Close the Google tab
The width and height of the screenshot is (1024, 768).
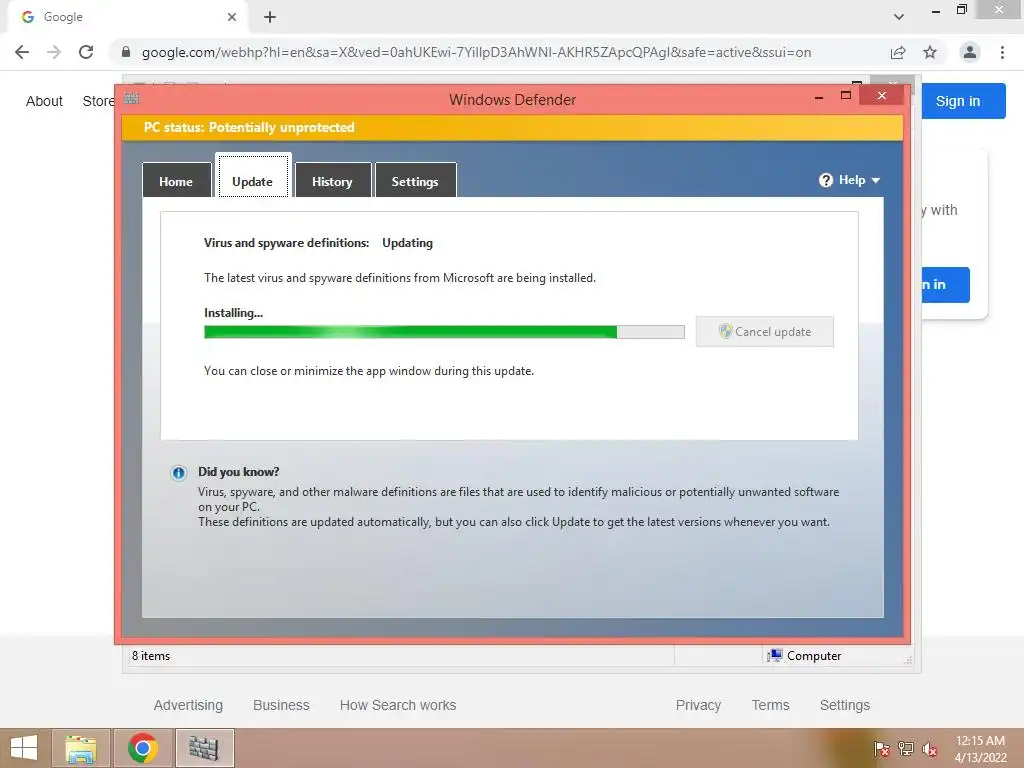click(x=232, y=17)
